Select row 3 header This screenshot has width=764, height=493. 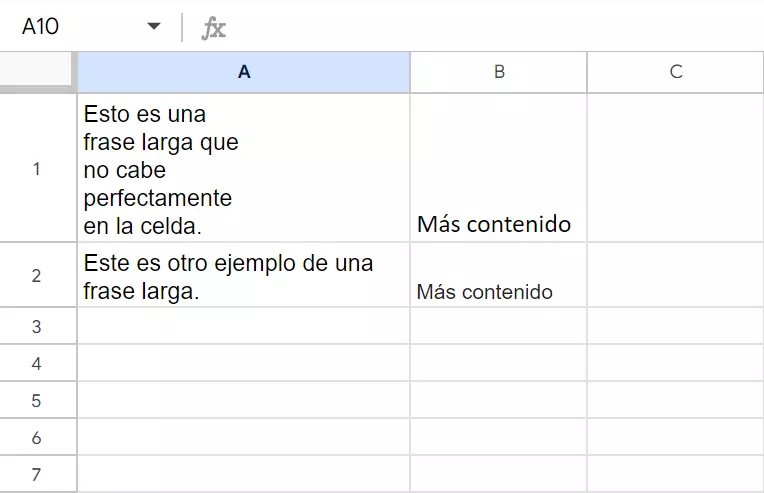point(38,327)
